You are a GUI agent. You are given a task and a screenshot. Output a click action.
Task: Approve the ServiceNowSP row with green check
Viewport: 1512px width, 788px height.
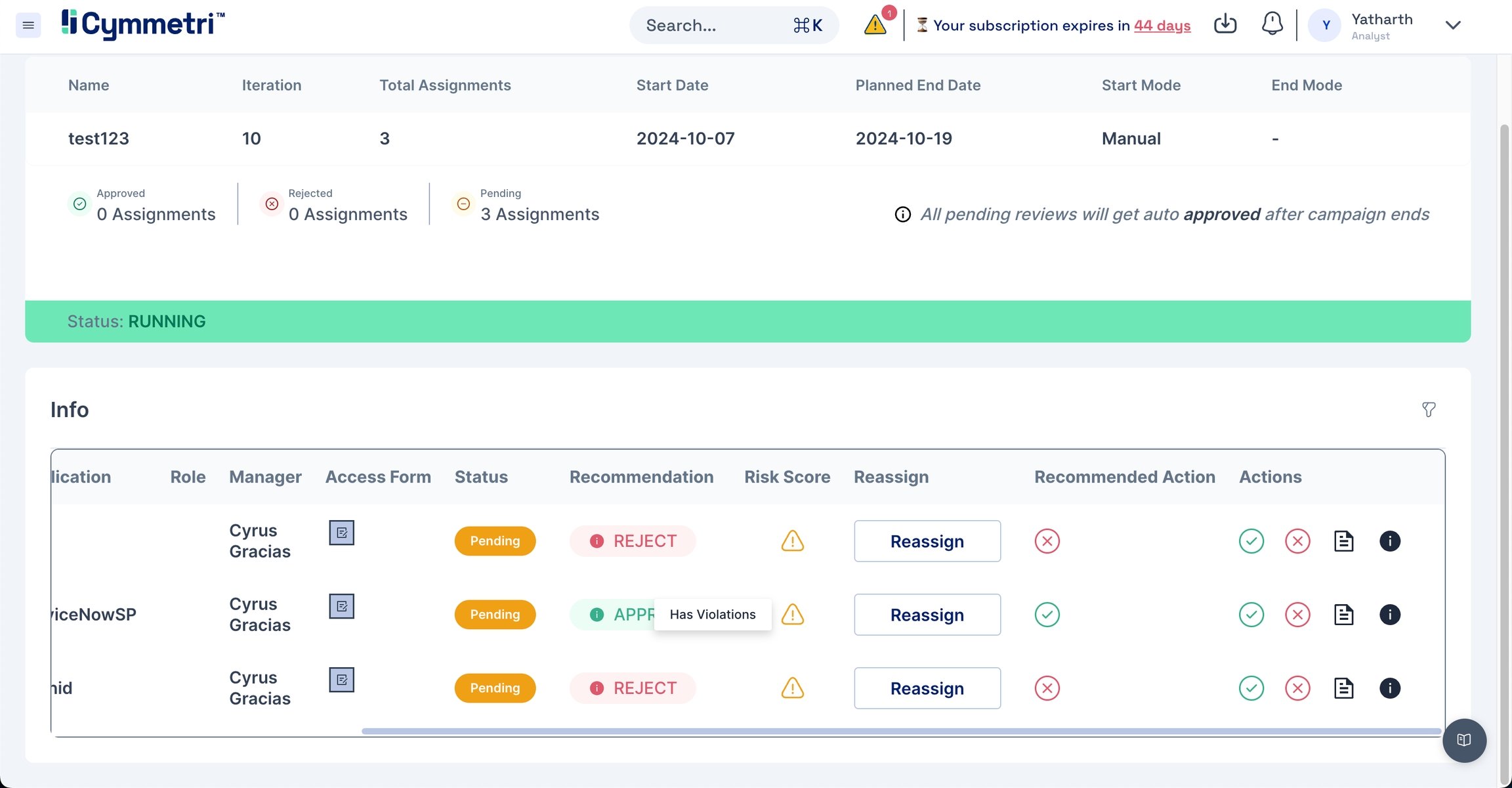1251,615
